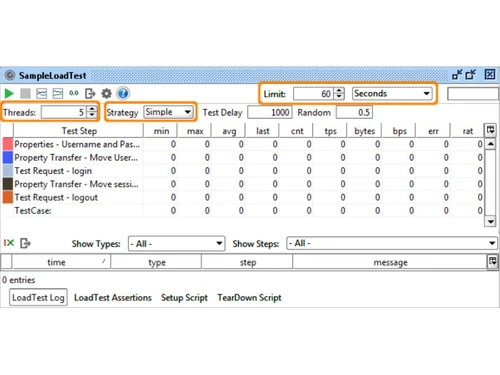Click the orange swatch for logout request

pos(8,197)
